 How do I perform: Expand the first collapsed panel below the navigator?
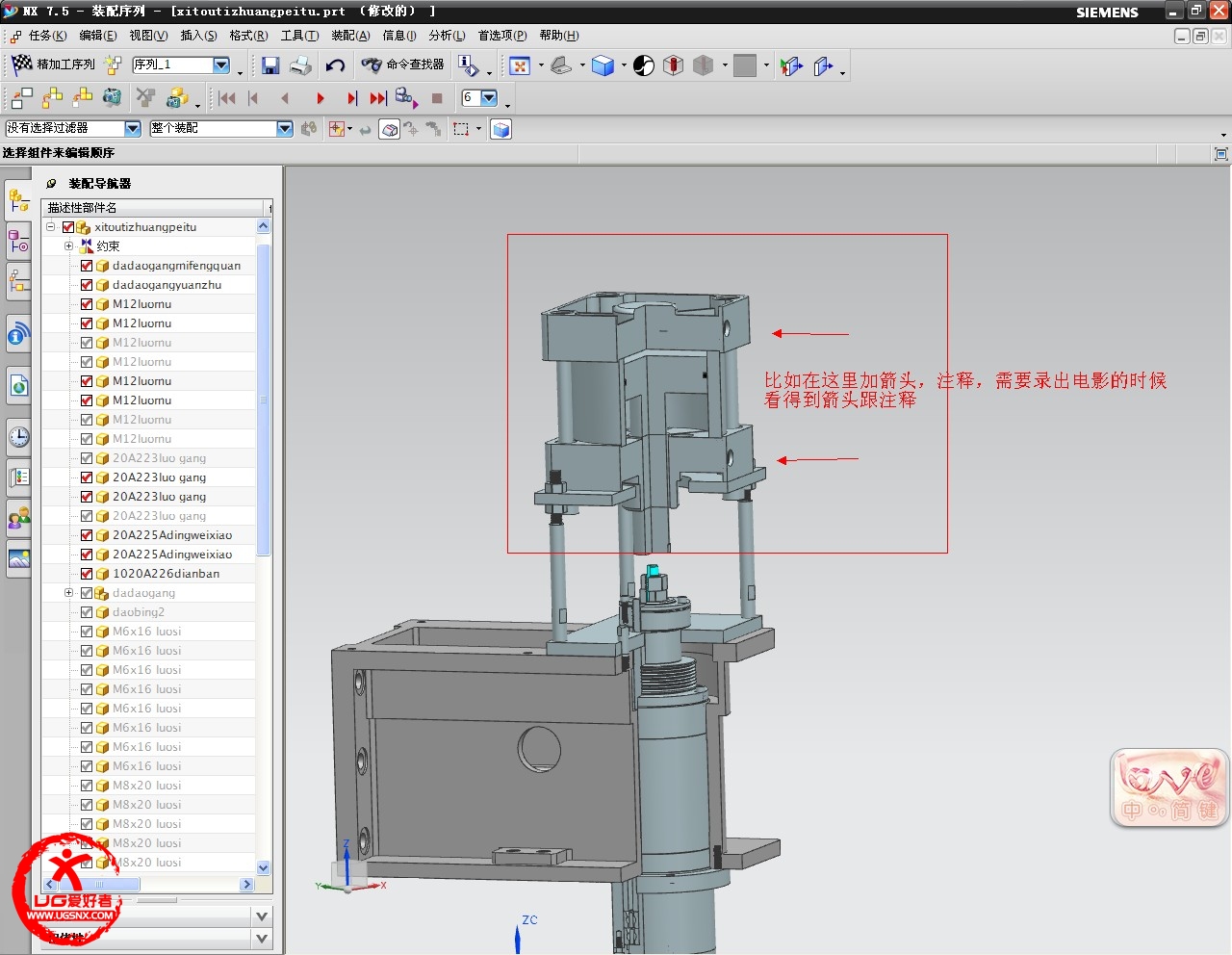(x=261, y=916)
